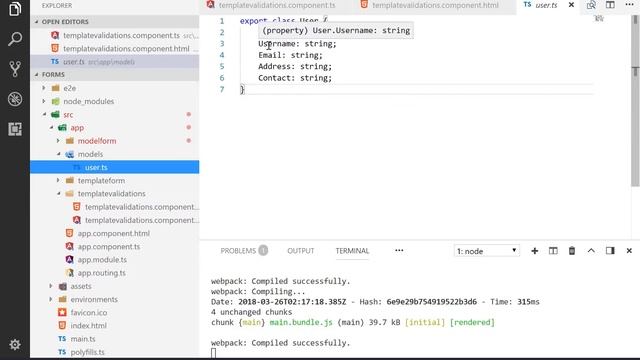Close the terminal panel
This screenshot has width=640, height=360.
pyautogui.click(x=629, y=251)
